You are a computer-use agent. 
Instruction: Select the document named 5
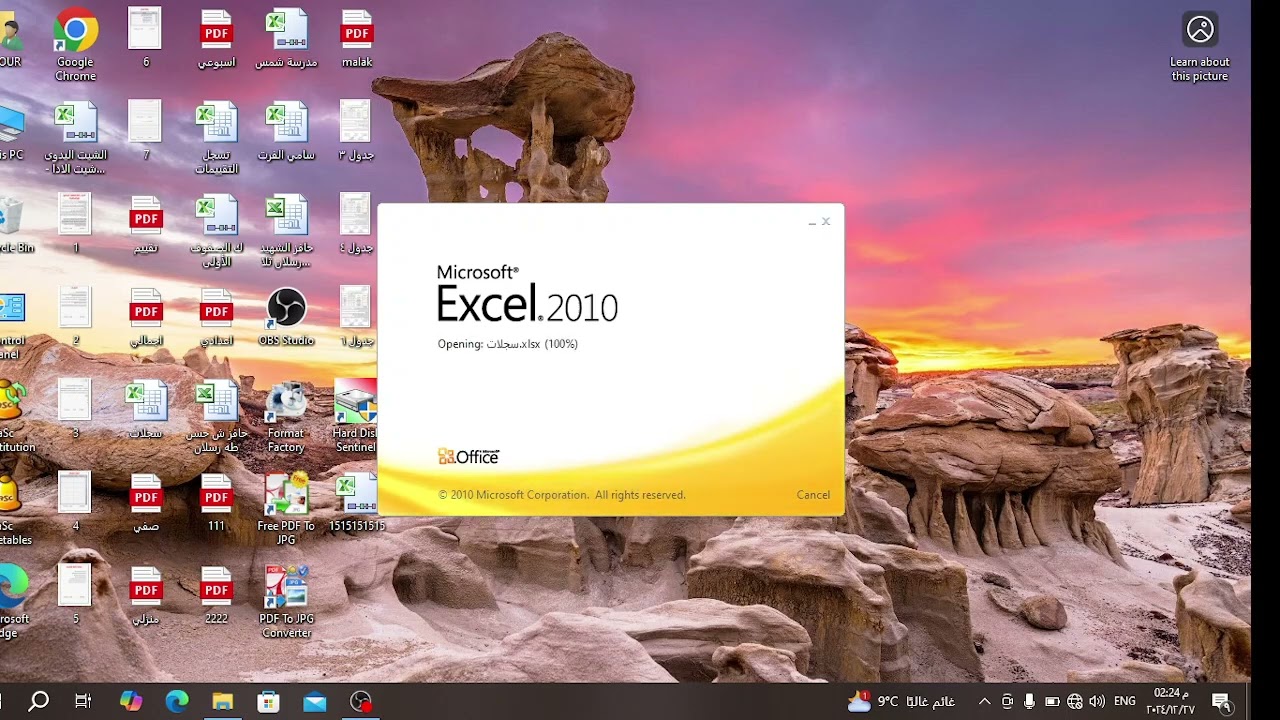tap(76, 597)
